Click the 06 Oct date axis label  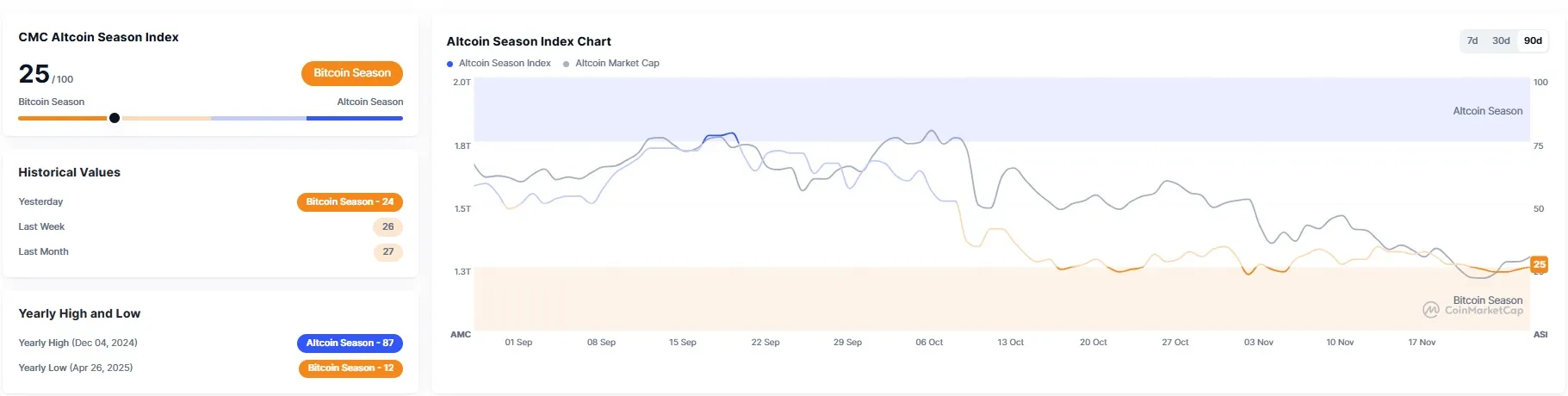928,342
